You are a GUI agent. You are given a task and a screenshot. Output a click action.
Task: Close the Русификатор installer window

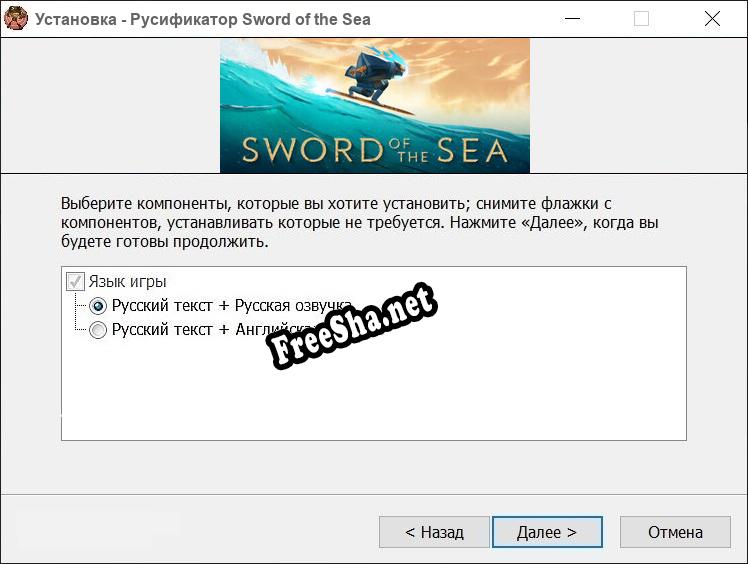[712, 19]
